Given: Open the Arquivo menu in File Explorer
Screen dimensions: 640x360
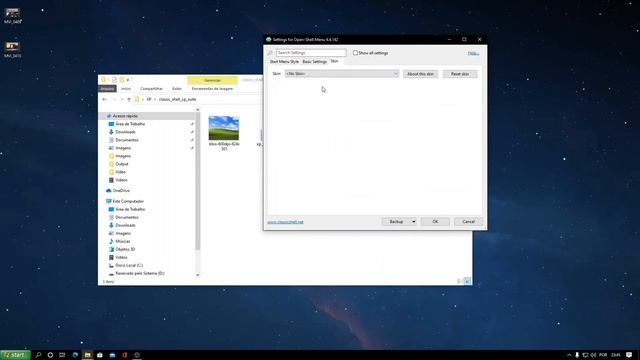Looking at the screenshot, I should click(107, 89).
